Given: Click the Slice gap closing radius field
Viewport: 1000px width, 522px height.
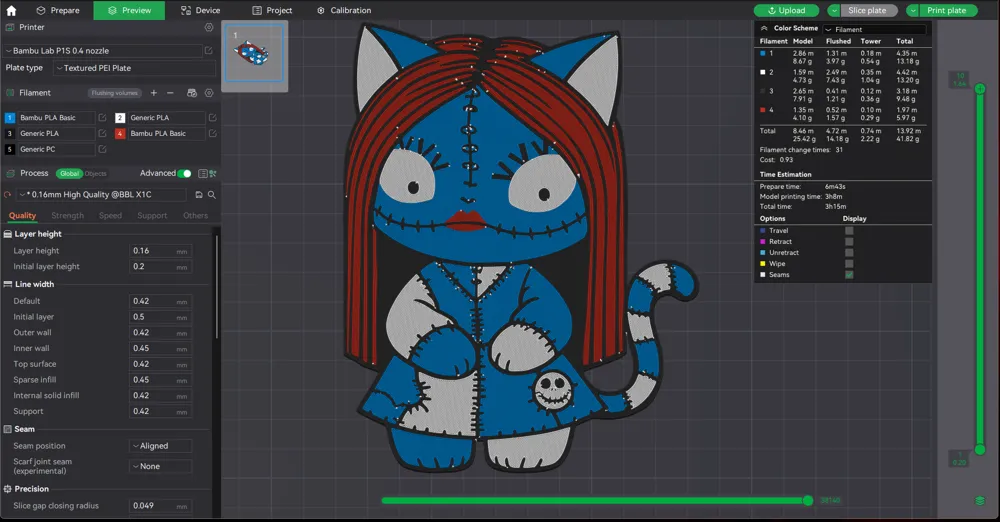Looking at the screenshot, I should click(161, 505).
